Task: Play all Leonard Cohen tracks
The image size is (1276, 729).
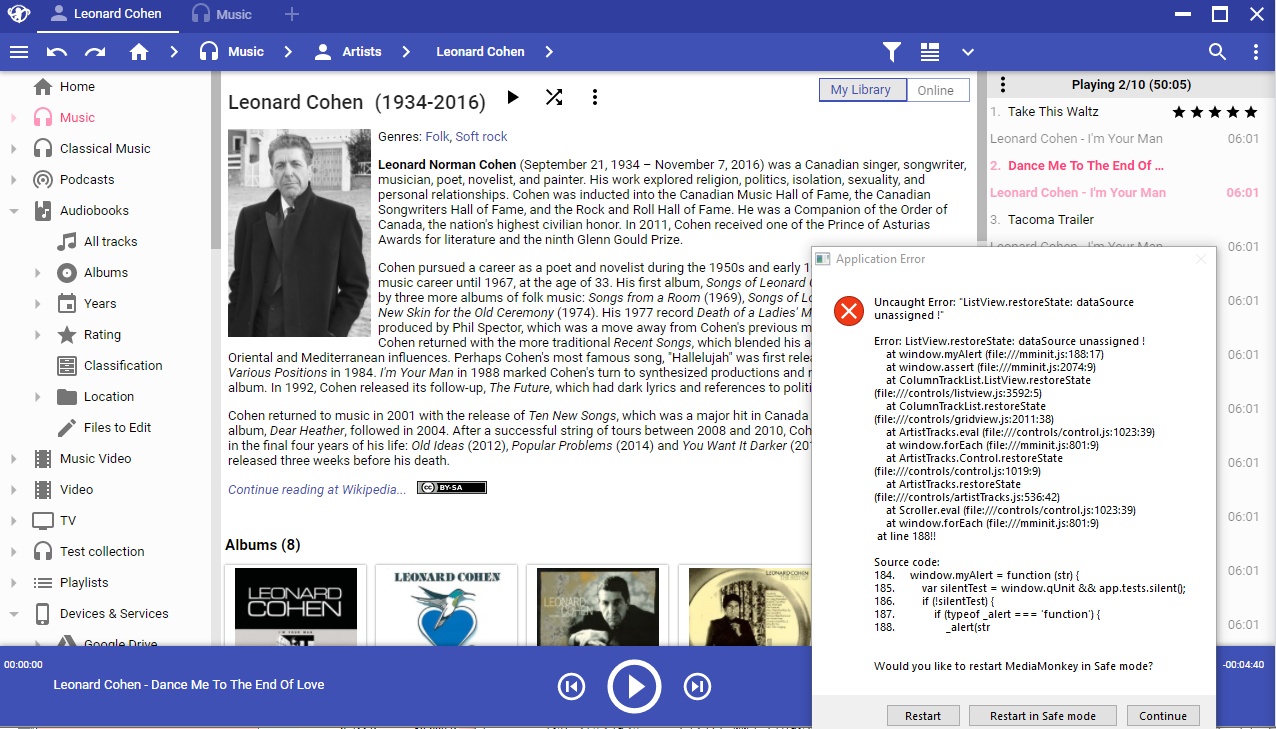Action: tap(513, 97)
